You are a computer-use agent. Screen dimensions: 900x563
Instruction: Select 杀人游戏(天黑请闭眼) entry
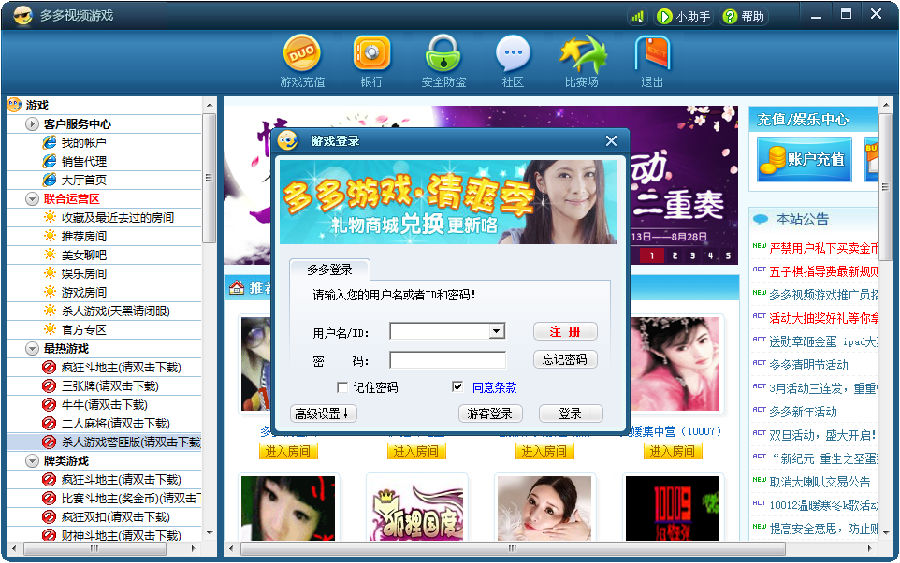(x=115, y=311)
